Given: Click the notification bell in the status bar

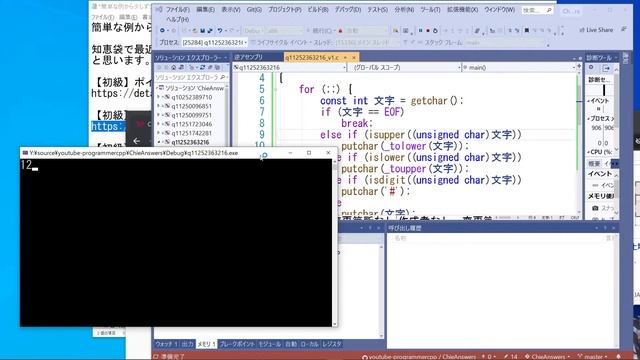Looking at the screenshot, I should [x=619, y=357].
